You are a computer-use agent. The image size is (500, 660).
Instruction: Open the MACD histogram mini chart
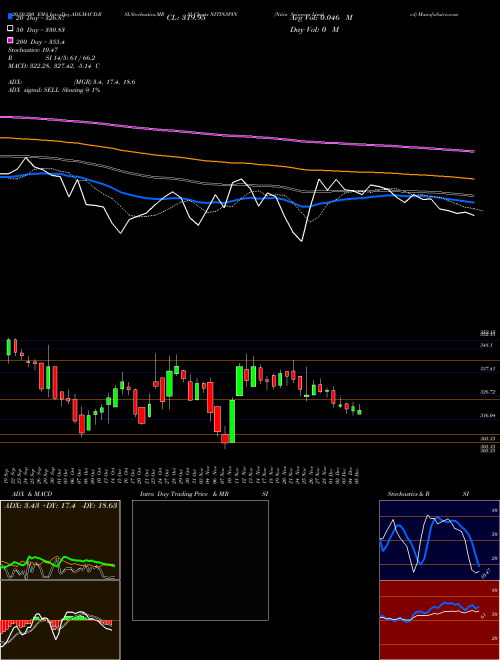[x=60, y=620]
